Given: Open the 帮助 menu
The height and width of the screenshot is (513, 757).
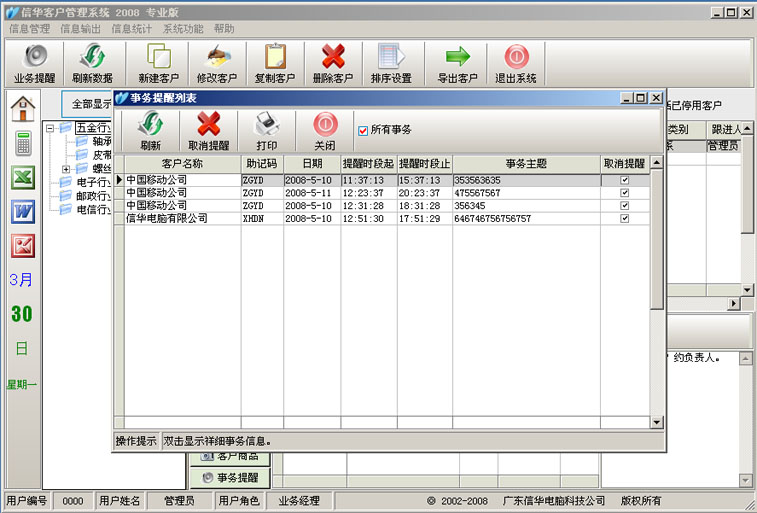Looking at the screenshot, I should pos(224,29).
